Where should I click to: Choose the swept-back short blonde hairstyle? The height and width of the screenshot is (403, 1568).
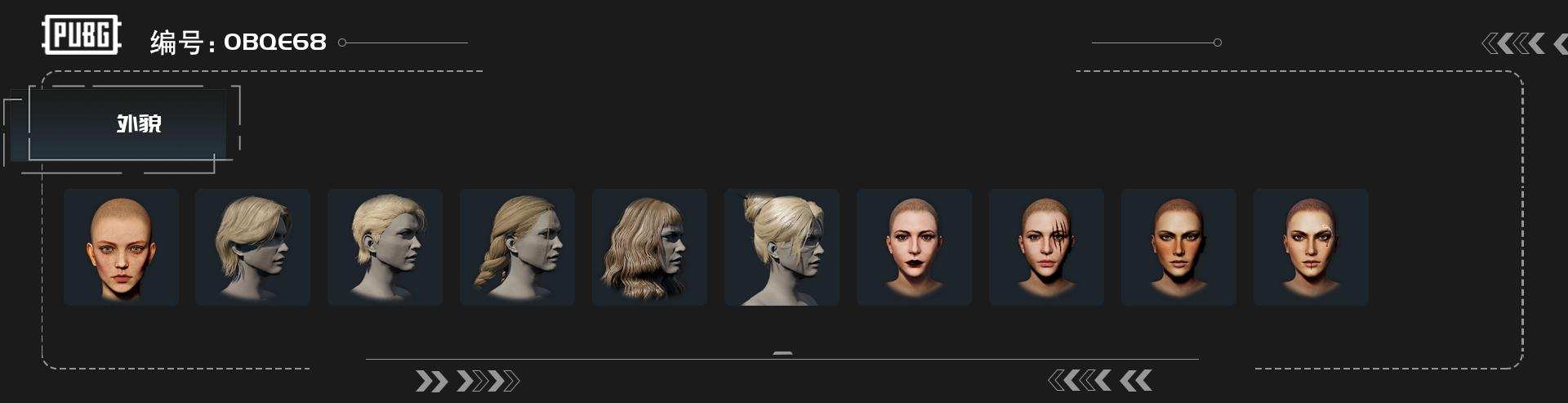[385, 247]
